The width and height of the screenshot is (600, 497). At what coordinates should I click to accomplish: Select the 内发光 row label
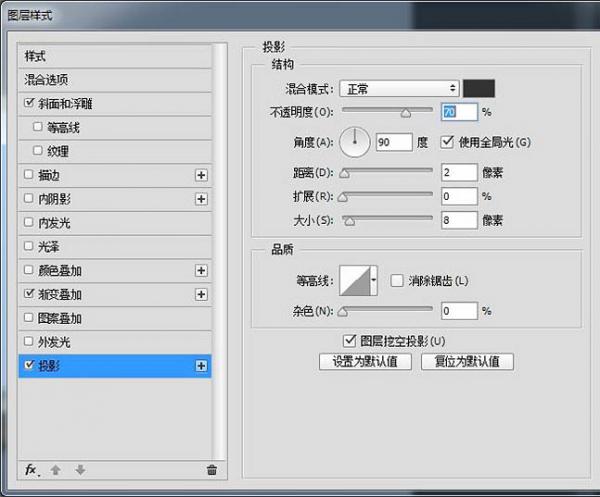coord(54,223)
